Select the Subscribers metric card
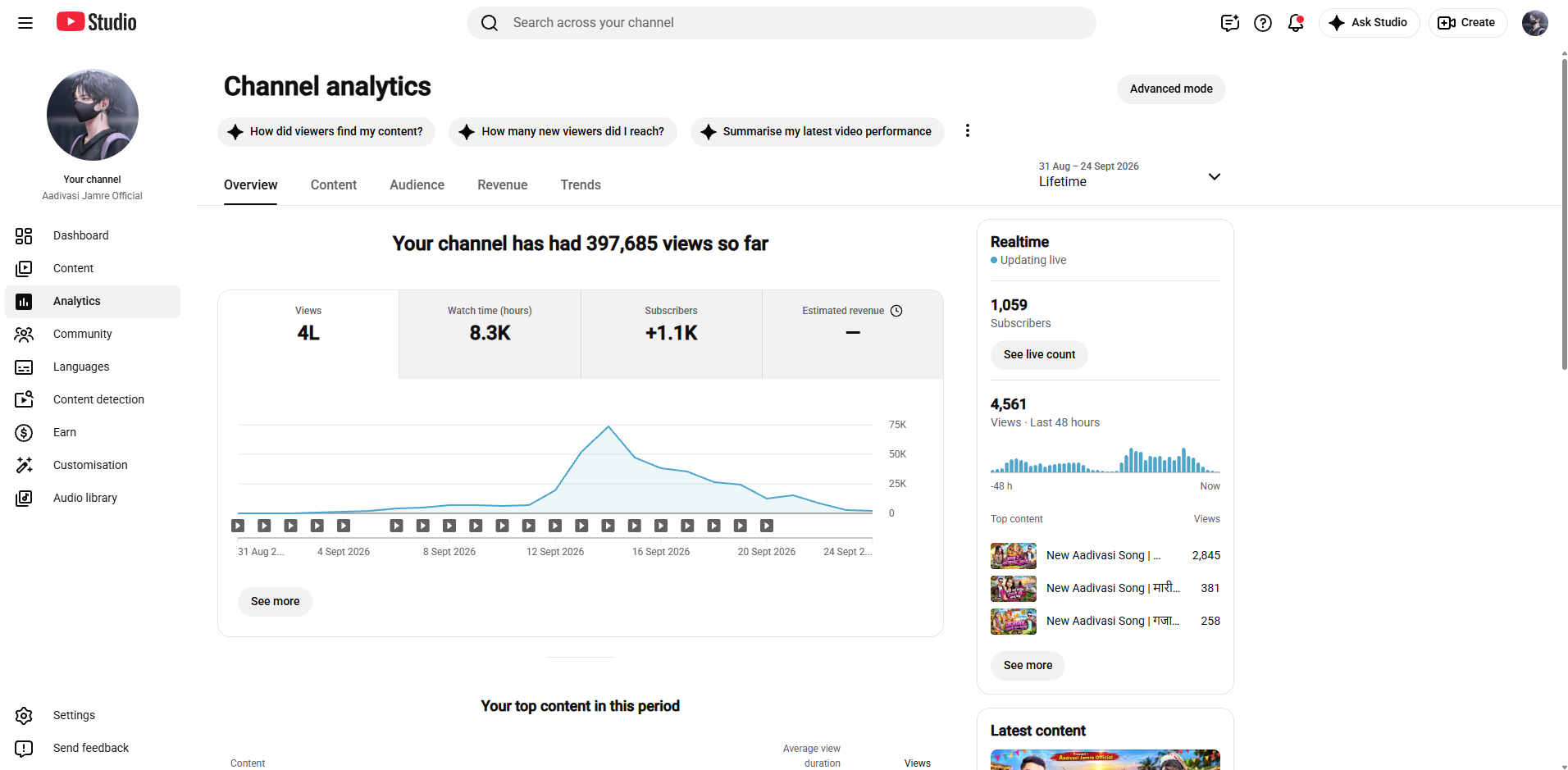 pos(671,335)
